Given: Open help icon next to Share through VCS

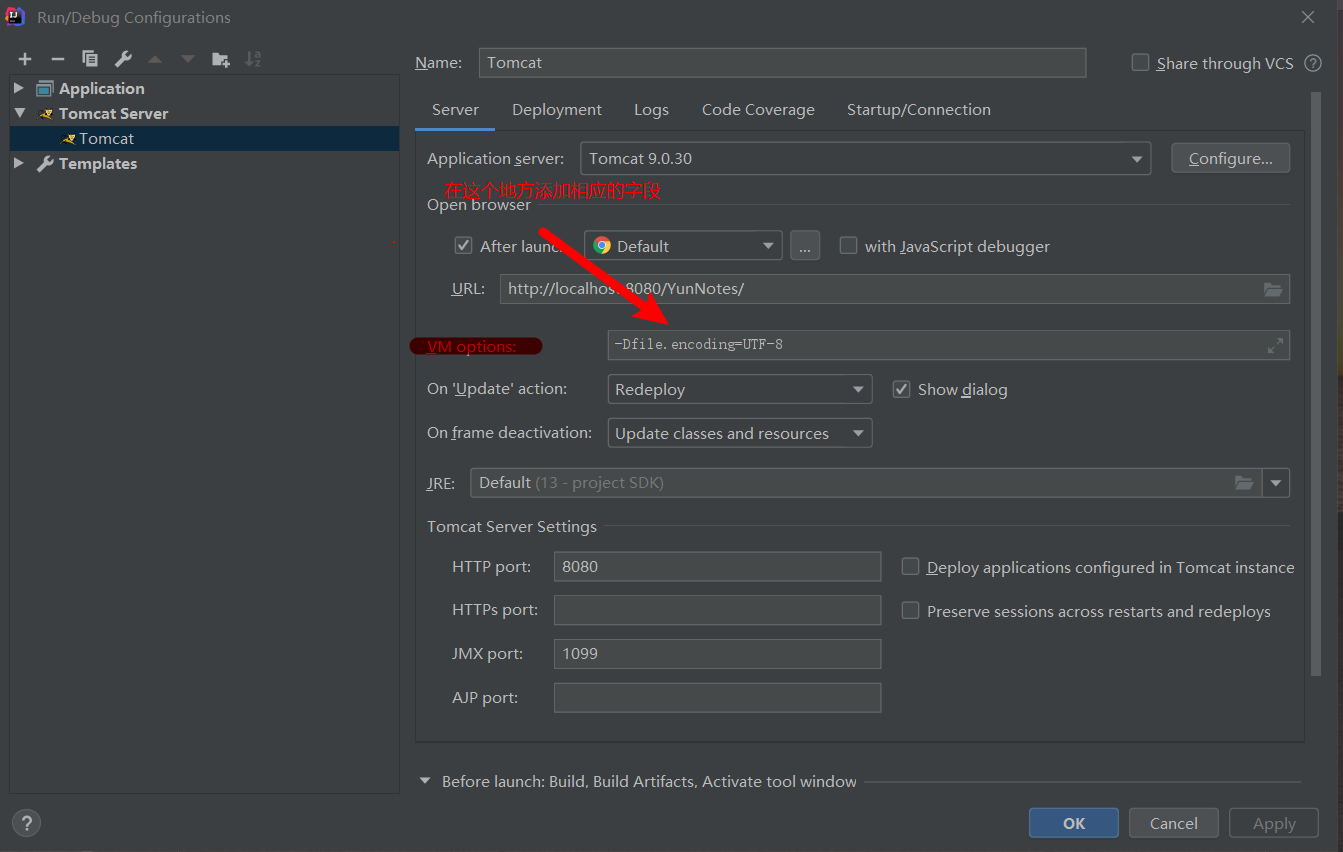Looking at the screenshot, I should (x=1313, y=63).
